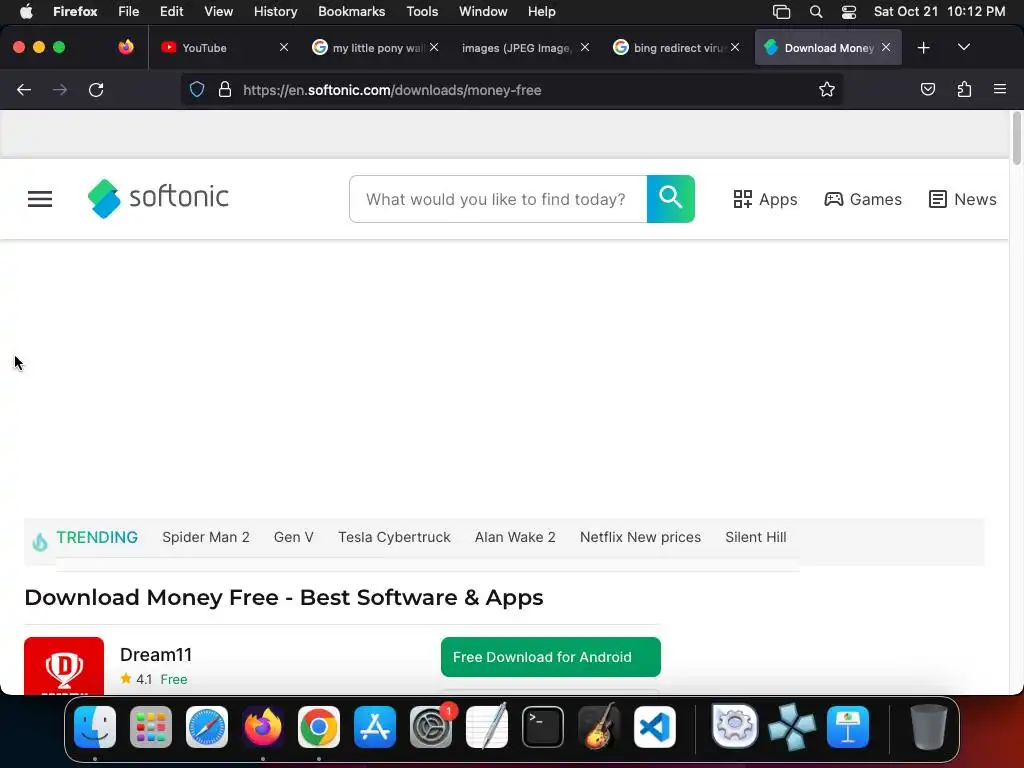Open a new tab with the plus icon
The height and width of the screenshot is (768, 1024).
(x=923, y=48)
